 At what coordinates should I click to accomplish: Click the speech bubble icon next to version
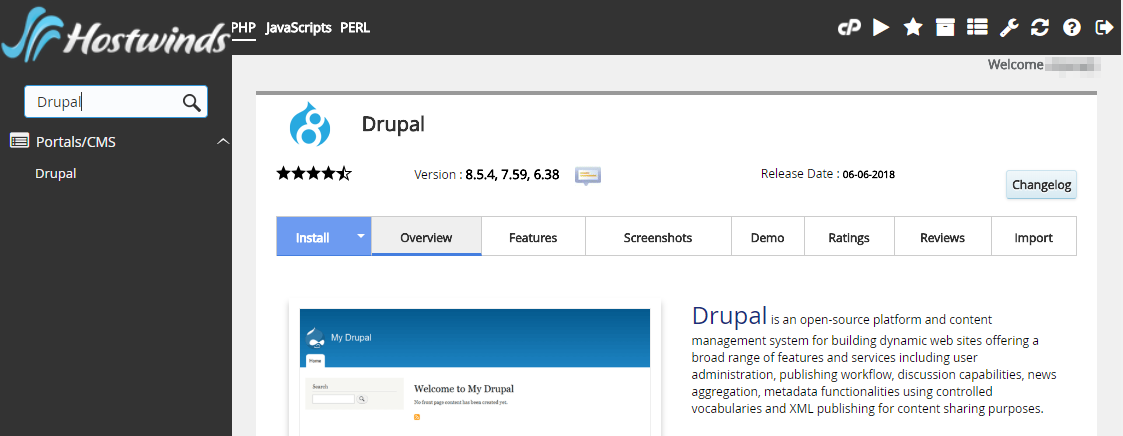[x=587, y=175]
